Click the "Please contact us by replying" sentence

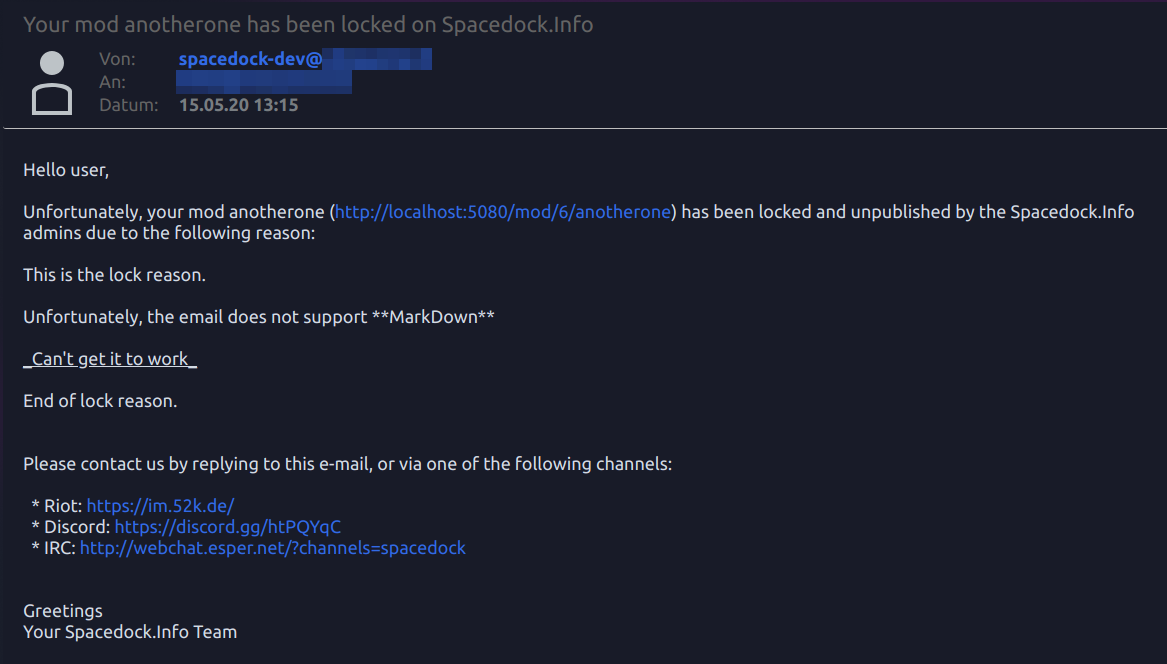(x=347, y=464)
